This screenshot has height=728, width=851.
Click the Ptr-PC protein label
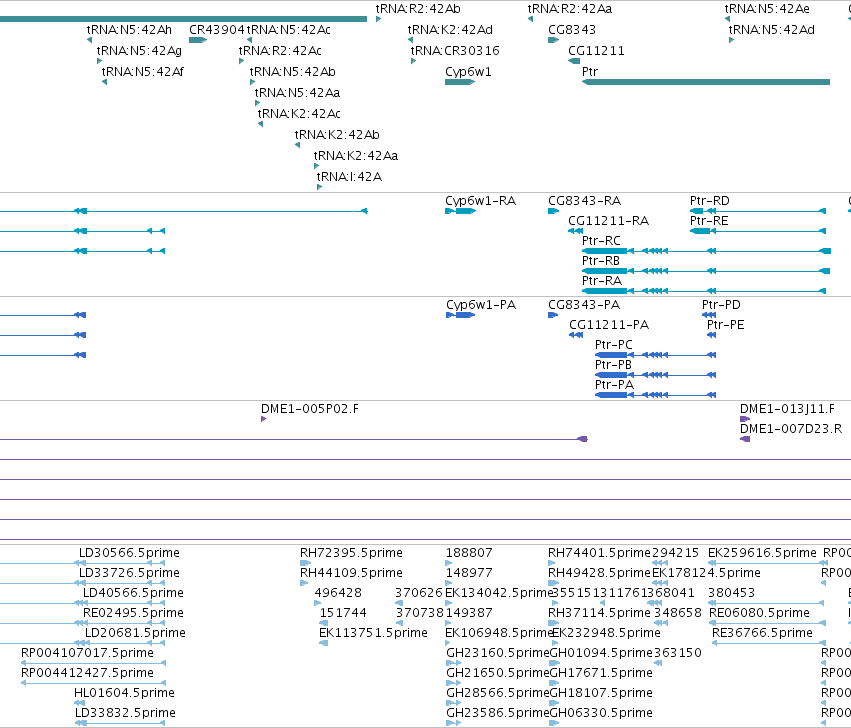coord(614,345)
